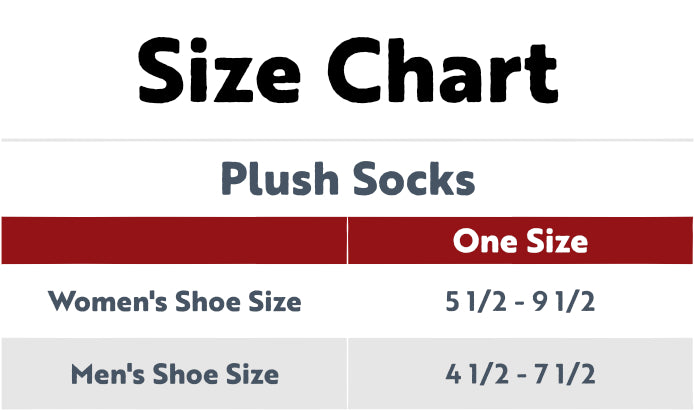
Task: Pick the men's minimum size "4 1/2"
Action: (x=473, y=375)
